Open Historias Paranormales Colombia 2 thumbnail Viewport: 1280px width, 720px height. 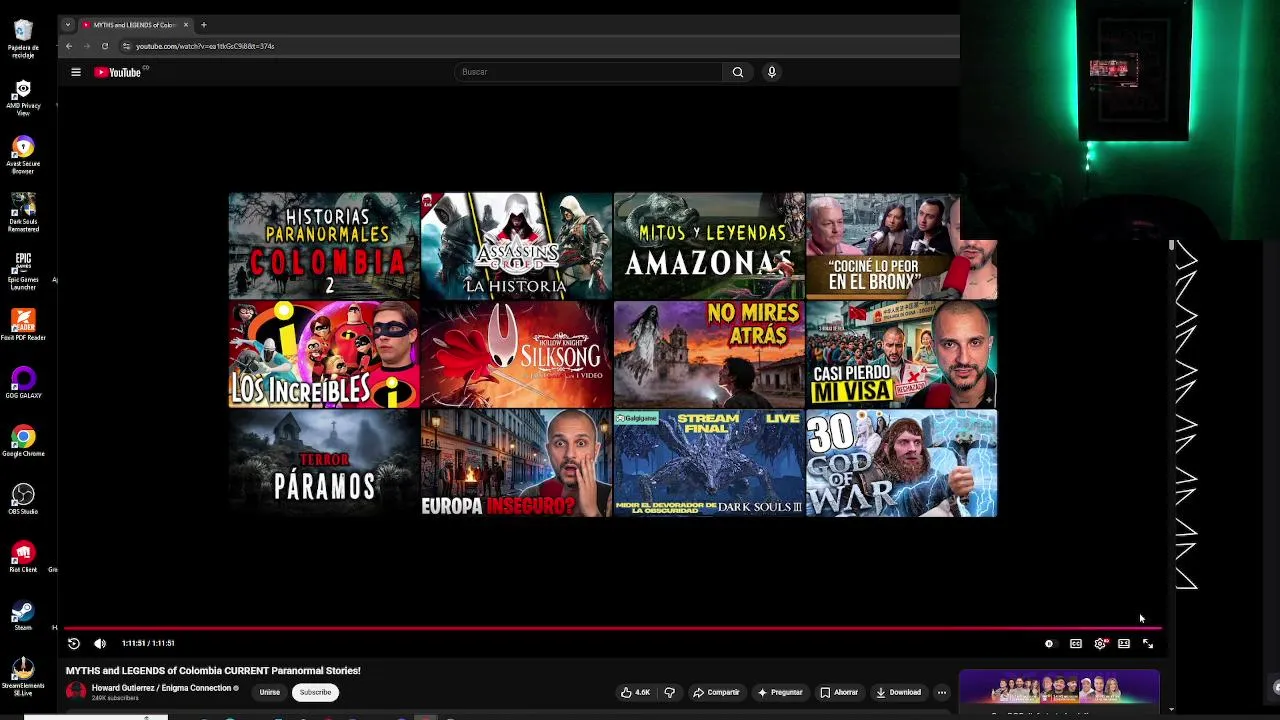pos(324,246)
